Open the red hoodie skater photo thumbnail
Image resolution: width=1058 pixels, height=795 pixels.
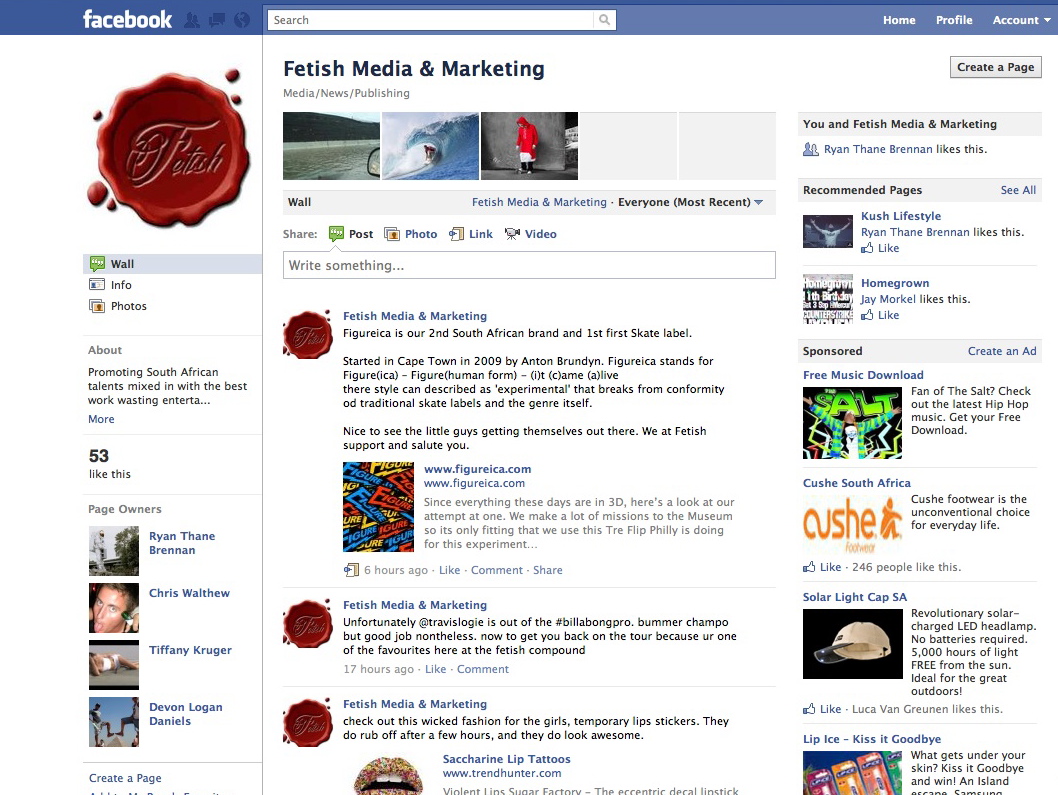[529, 146]
